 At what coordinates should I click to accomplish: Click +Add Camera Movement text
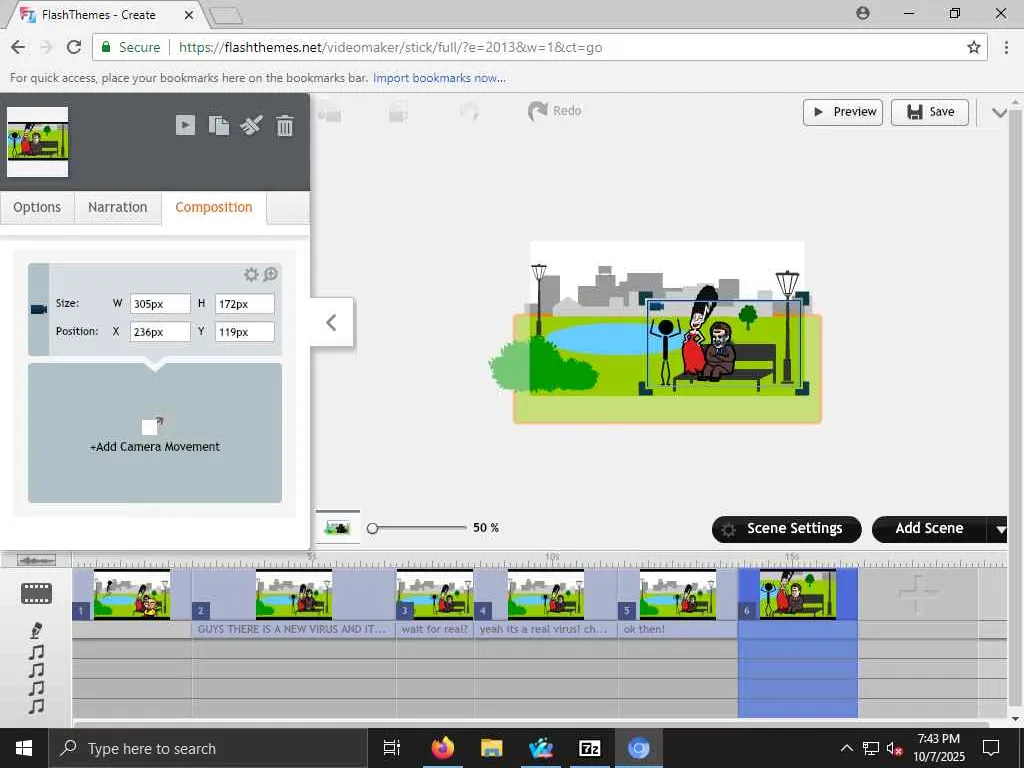[155, 447]
